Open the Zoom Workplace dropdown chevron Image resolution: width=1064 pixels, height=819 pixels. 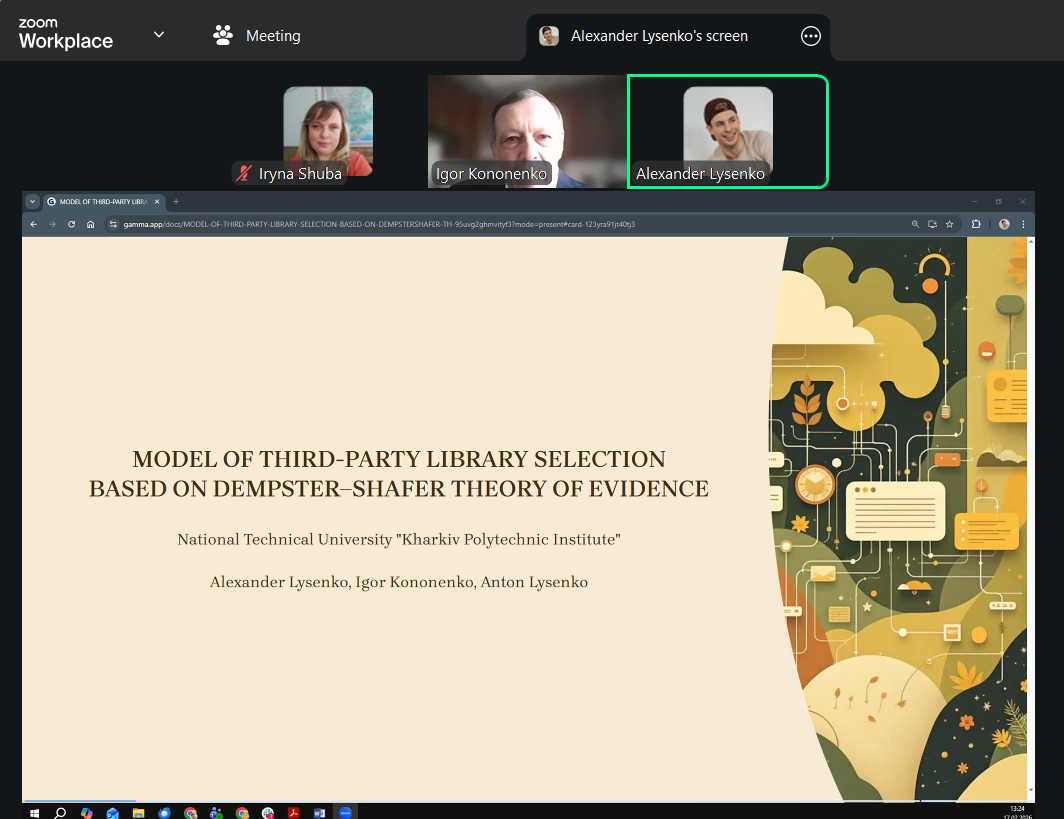[x=159, y=35]
